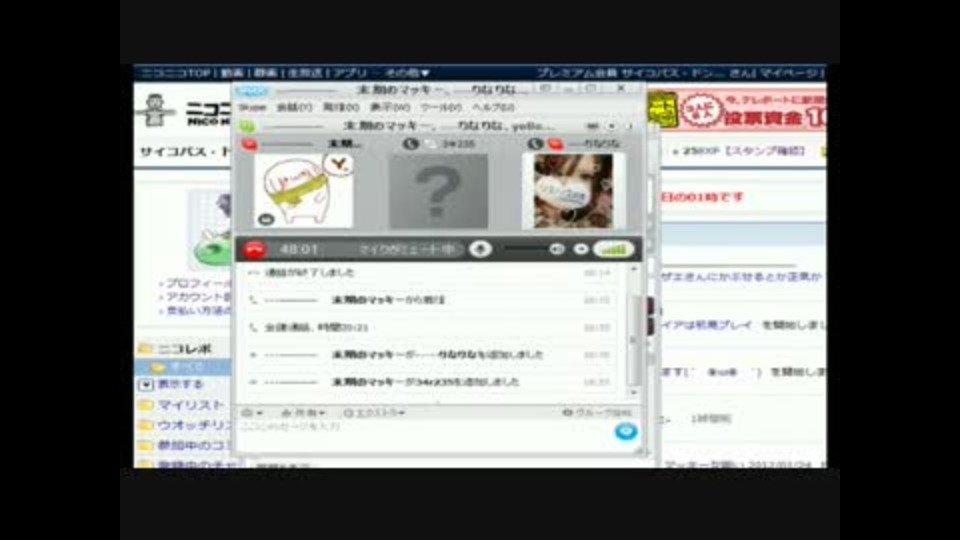Viewport: 960px width, 540px height.
Task: Open the その他 dropdown in the Niconico top bar
Action: [x=407, y=73]
